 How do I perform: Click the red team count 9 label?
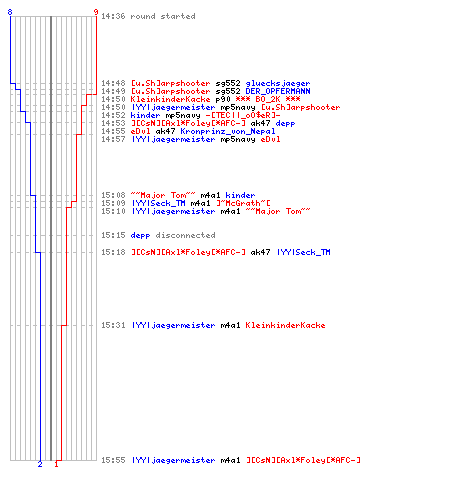(96, 12)
